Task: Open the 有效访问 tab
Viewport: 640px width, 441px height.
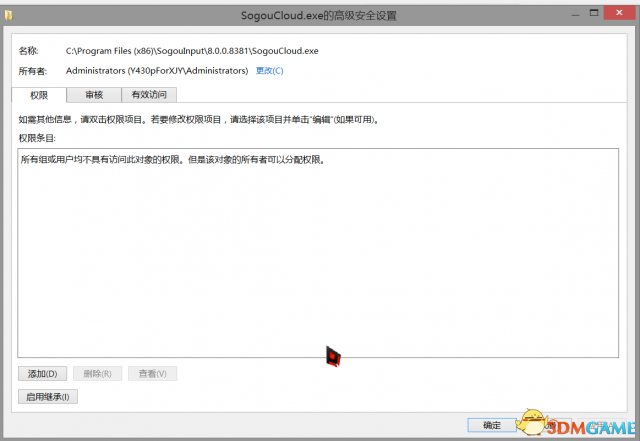Action: 149,95
